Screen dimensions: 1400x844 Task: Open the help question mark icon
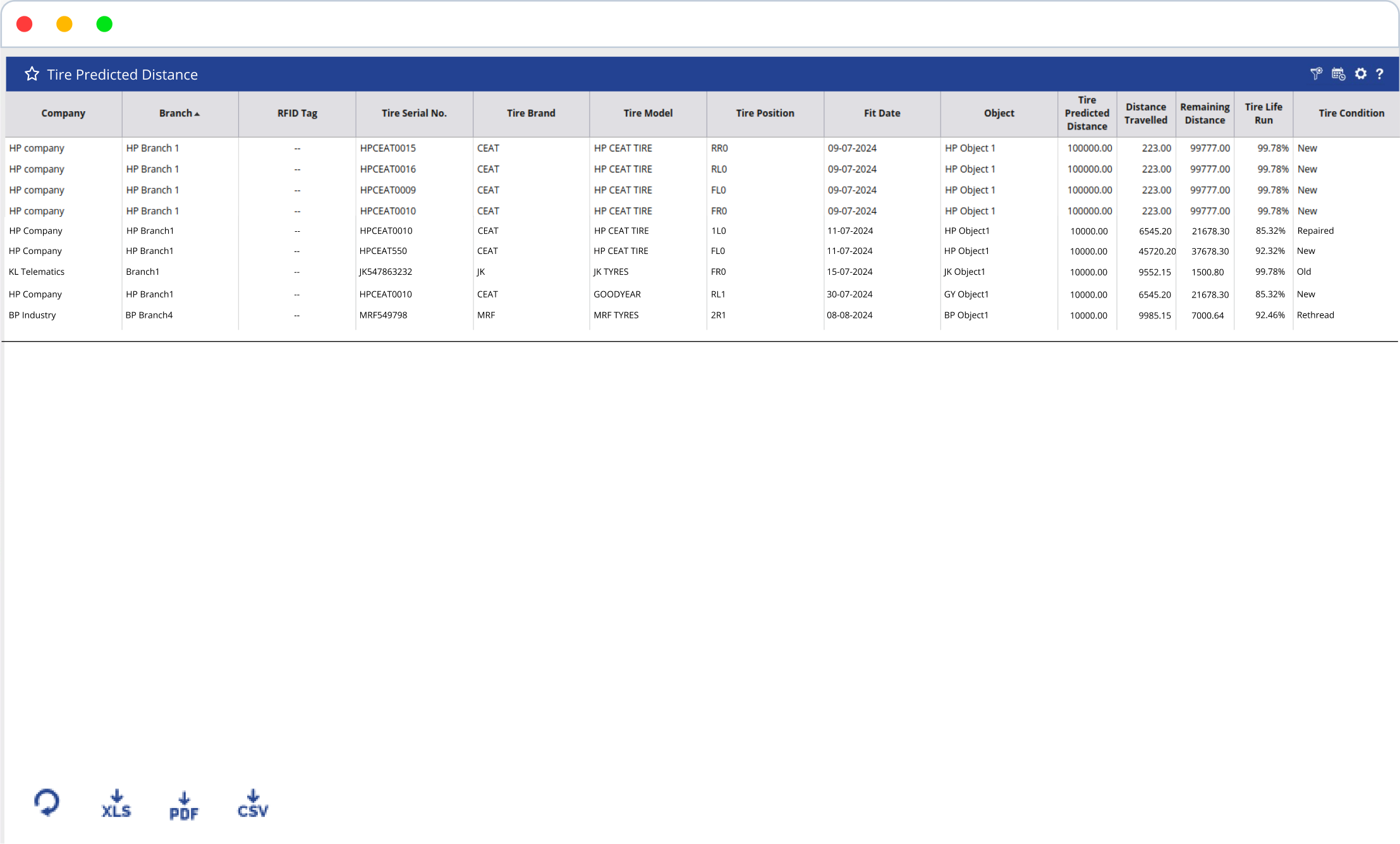[1380, 74]
